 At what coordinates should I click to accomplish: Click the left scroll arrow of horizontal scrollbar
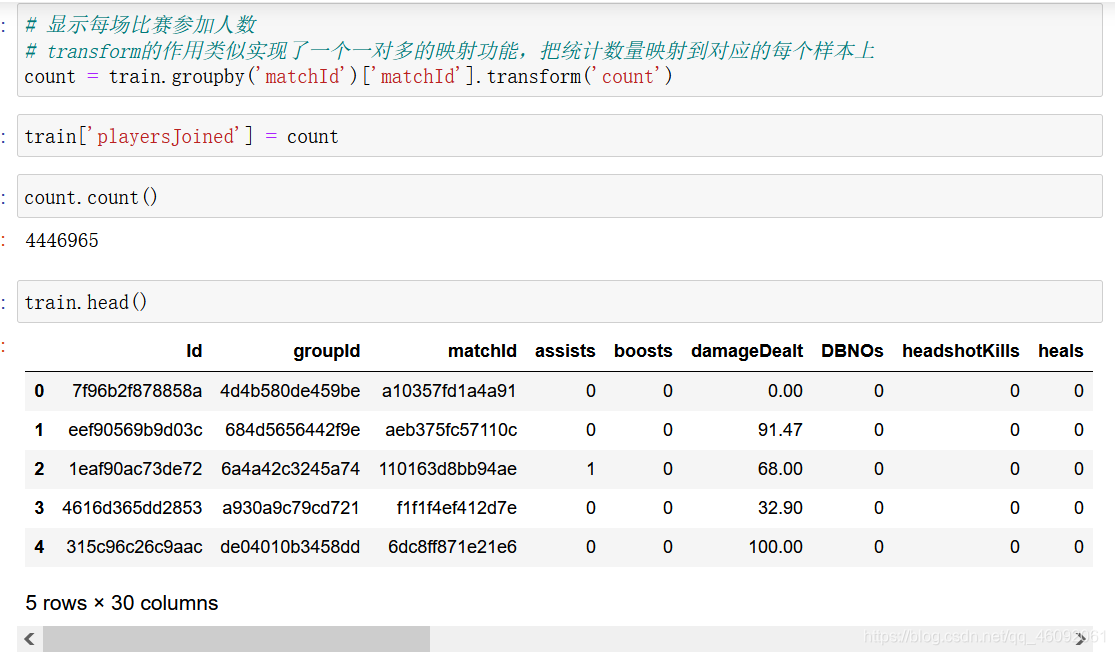coord(30,639)
